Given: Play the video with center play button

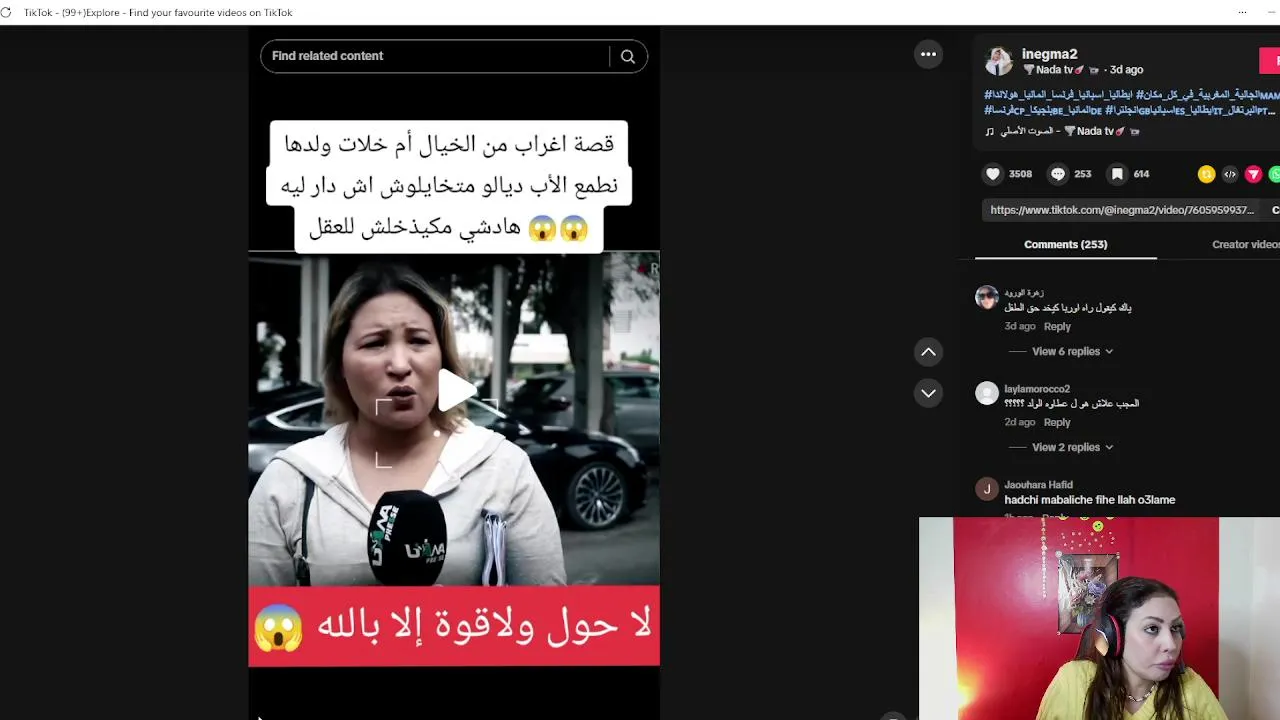Looking at the screenshot, I should point(455,391).
